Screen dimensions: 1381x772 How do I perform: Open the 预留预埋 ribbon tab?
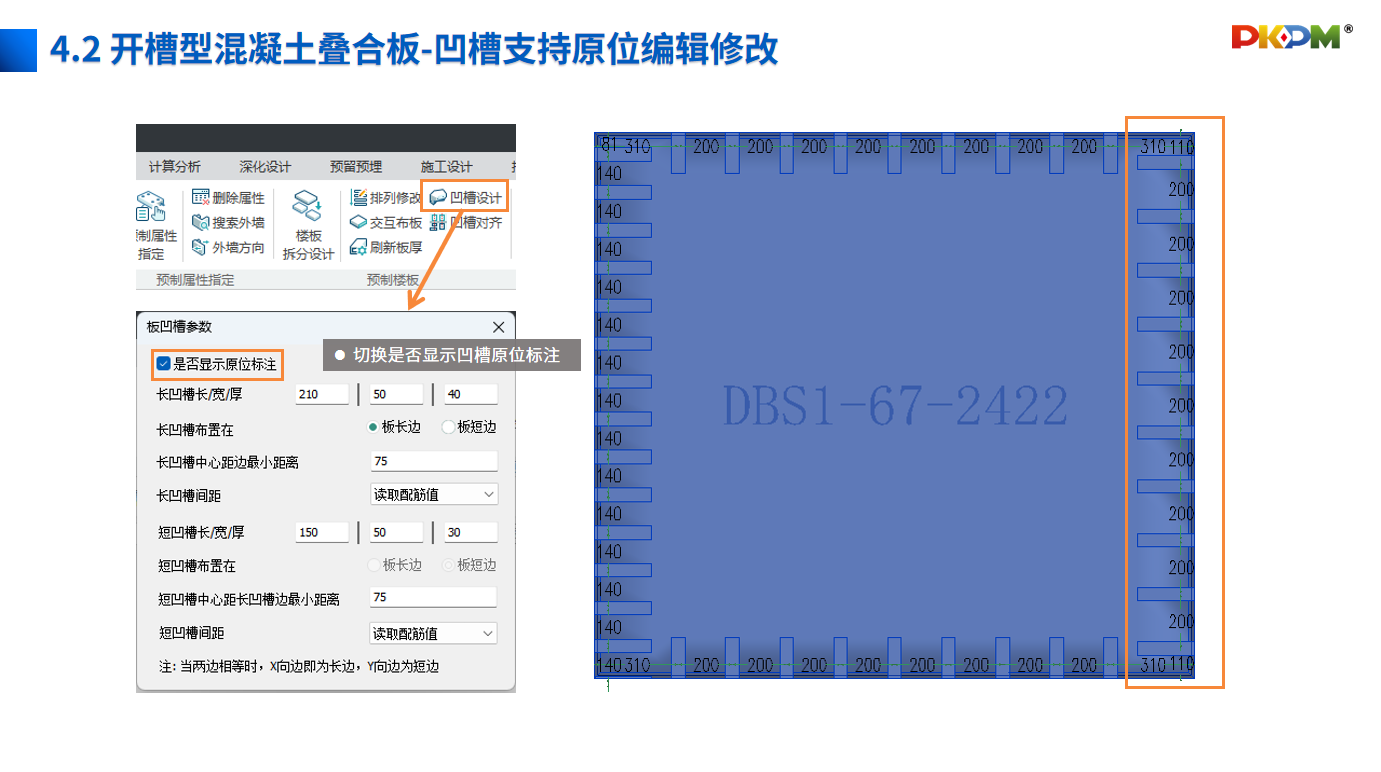(356, 167)
